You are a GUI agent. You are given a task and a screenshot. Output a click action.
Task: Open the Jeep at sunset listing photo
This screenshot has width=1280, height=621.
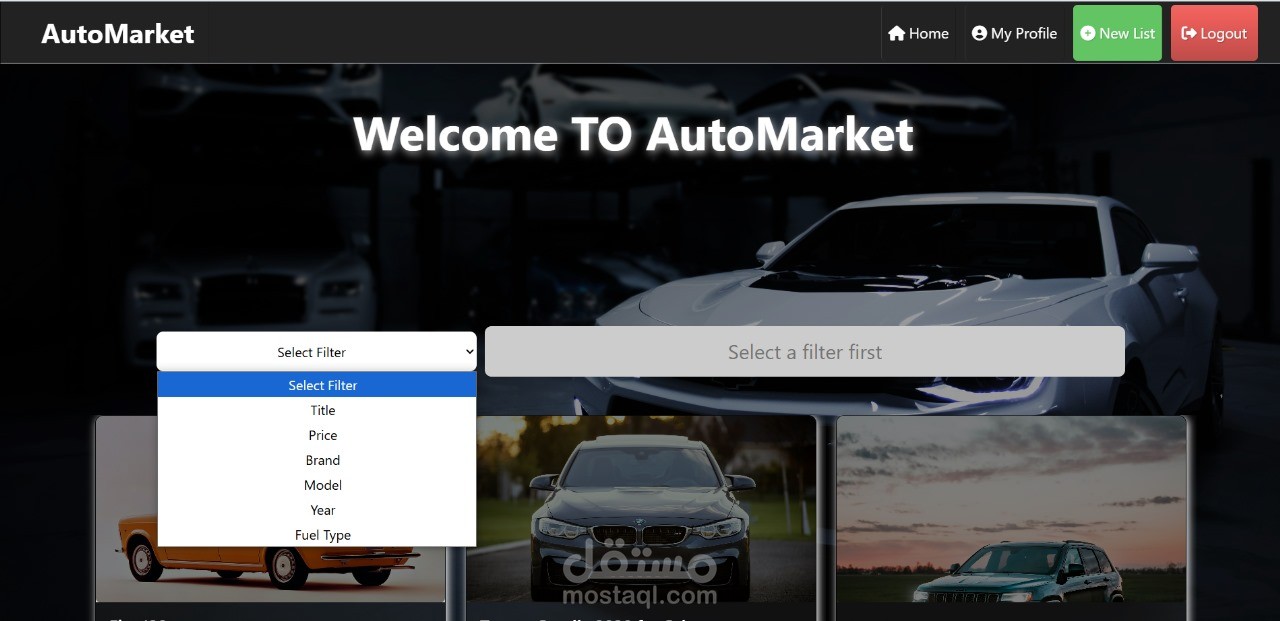click(x=1011, y=509)
